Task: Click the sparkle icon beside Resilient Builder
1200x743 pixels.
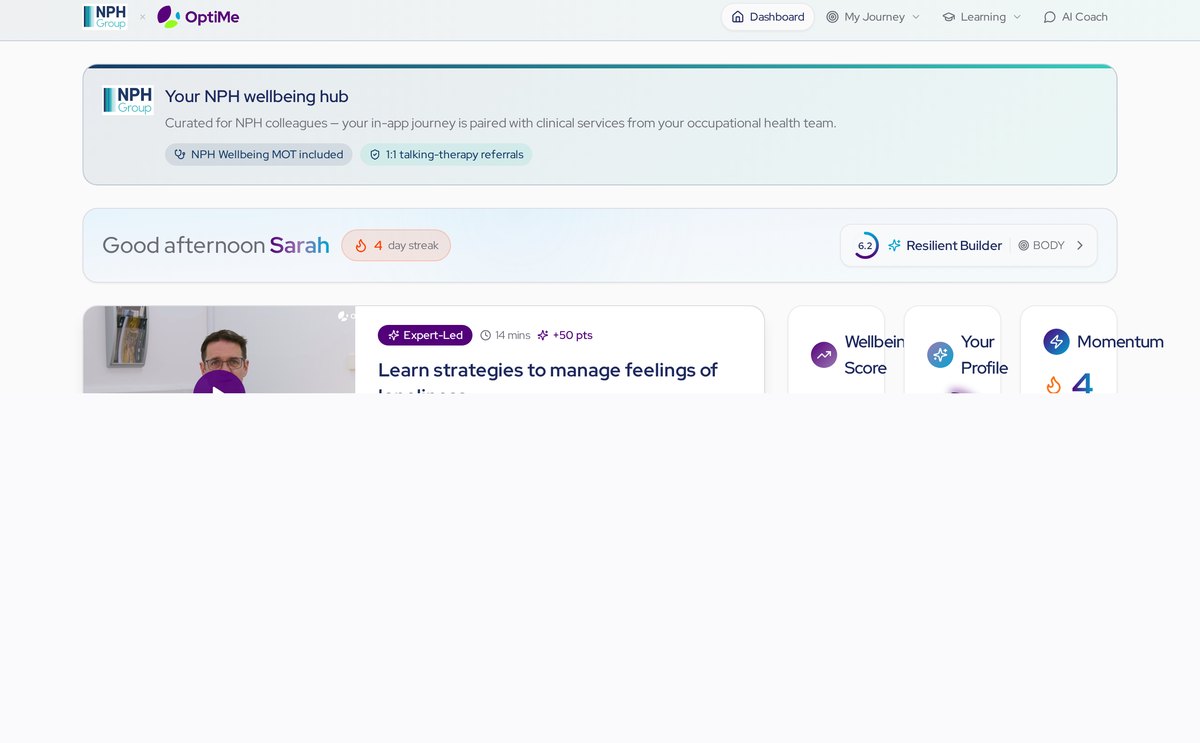Action: click(x=894, y=245)
